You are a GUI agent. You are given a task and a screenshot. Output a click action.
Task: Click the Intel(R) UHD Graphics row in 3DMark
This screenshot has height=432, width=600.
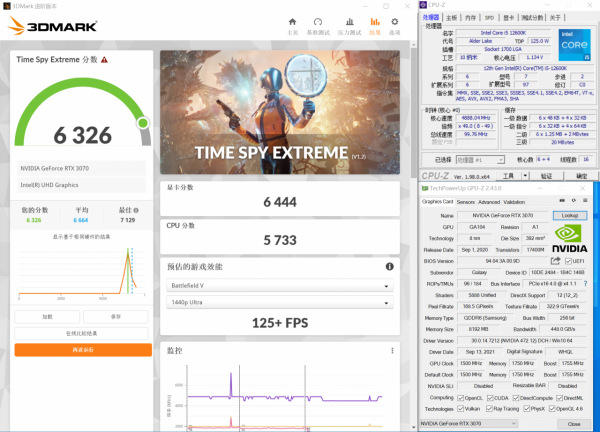82,185
